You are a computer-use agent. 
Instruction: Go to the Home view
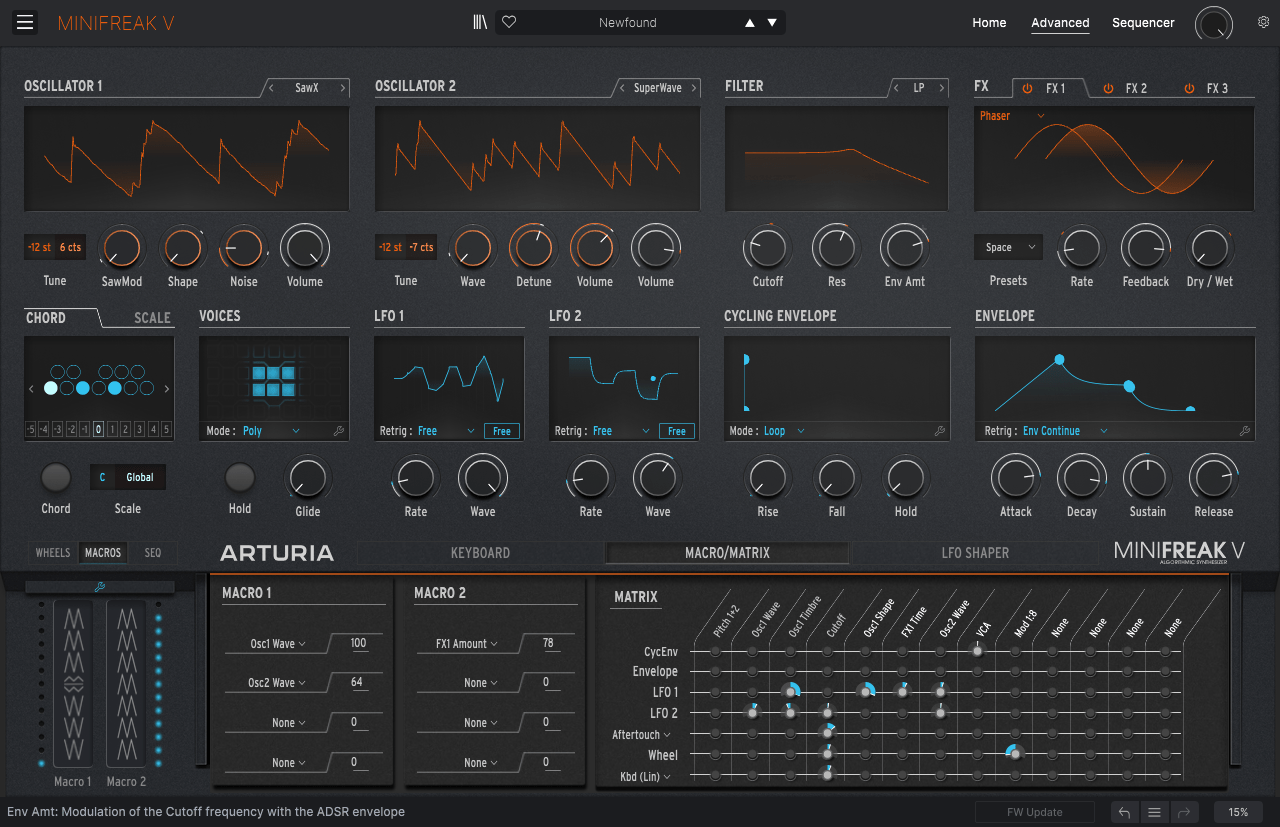point(989,22)
